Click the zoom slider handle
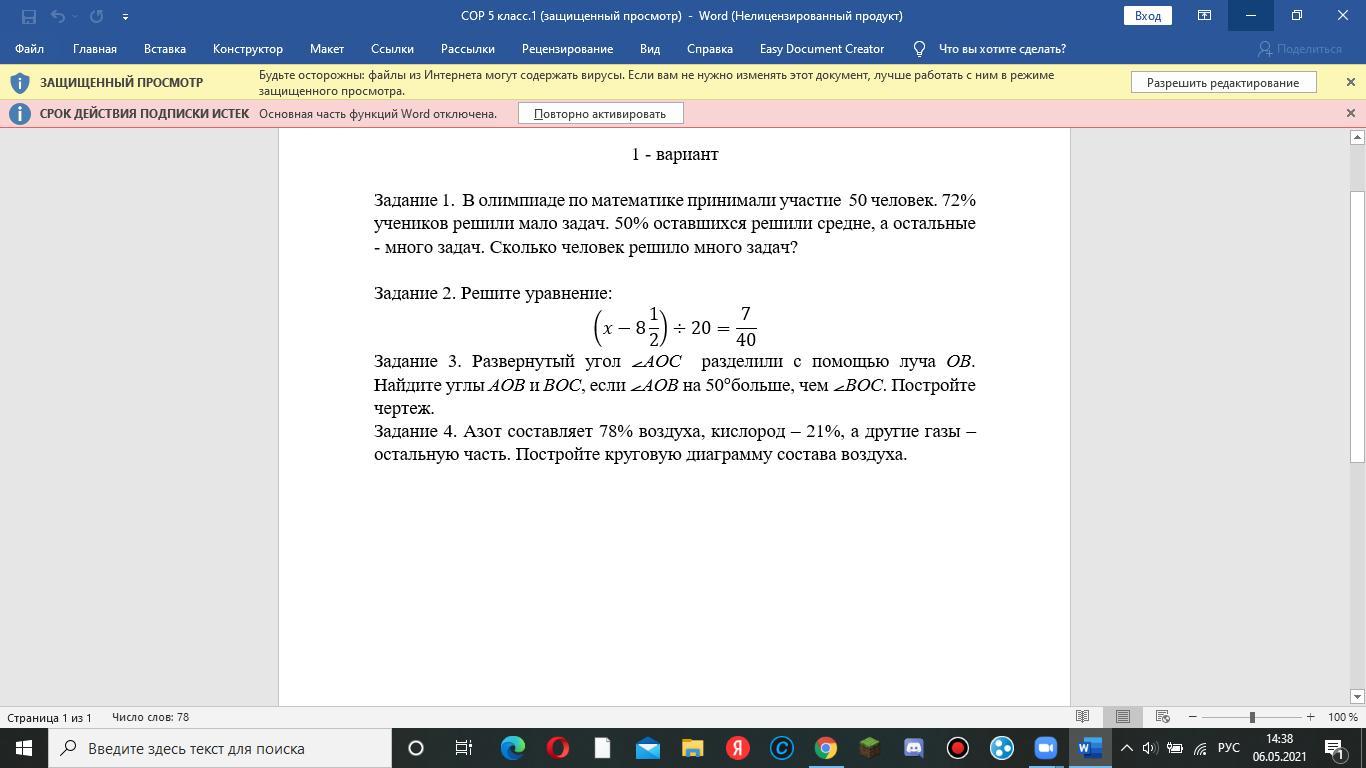Viewport: 1366px width, 768px height. coord(1252,717)
